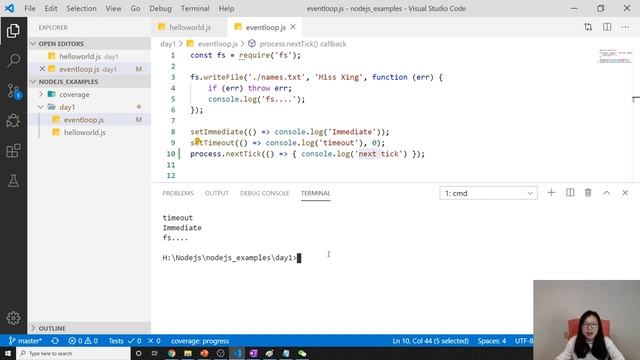Click eventloop.js in the breadcrumb
Image resolution: width=640 pixels, height=360 pixels.
click(218, 44)
